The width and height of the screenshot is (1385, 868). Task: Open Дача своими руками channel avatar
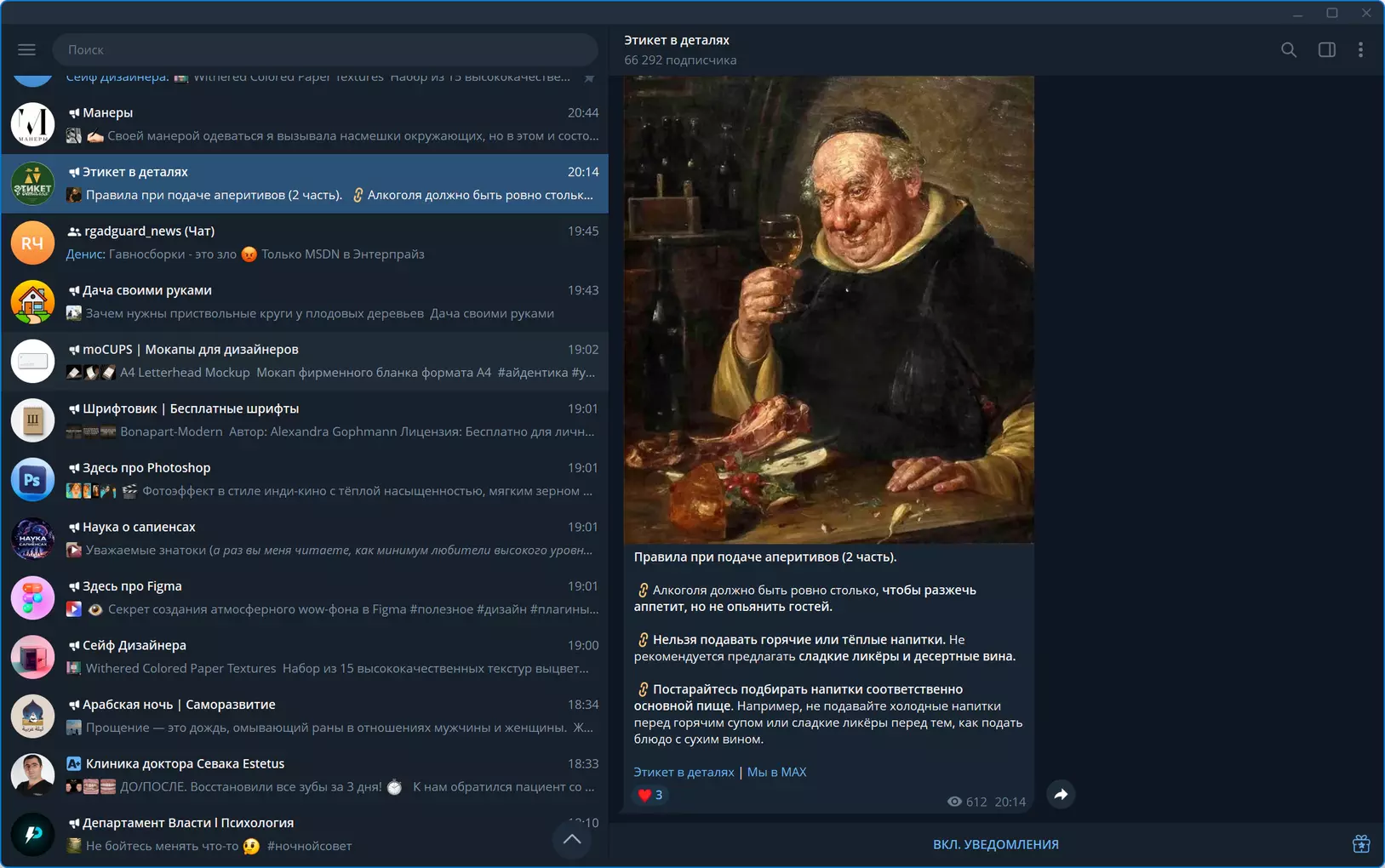click(x=32, y=302)
